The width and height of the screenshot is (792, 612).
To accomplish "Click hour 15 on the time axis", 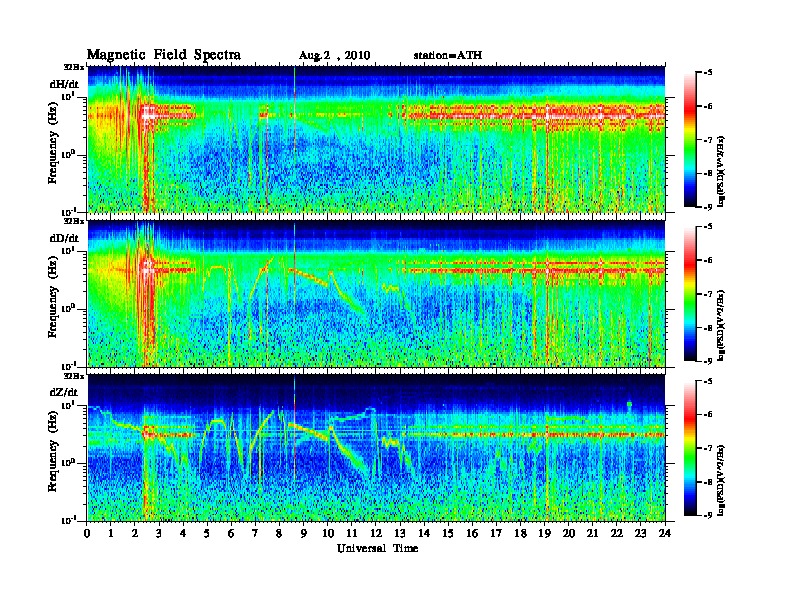I will pos(448,533).
